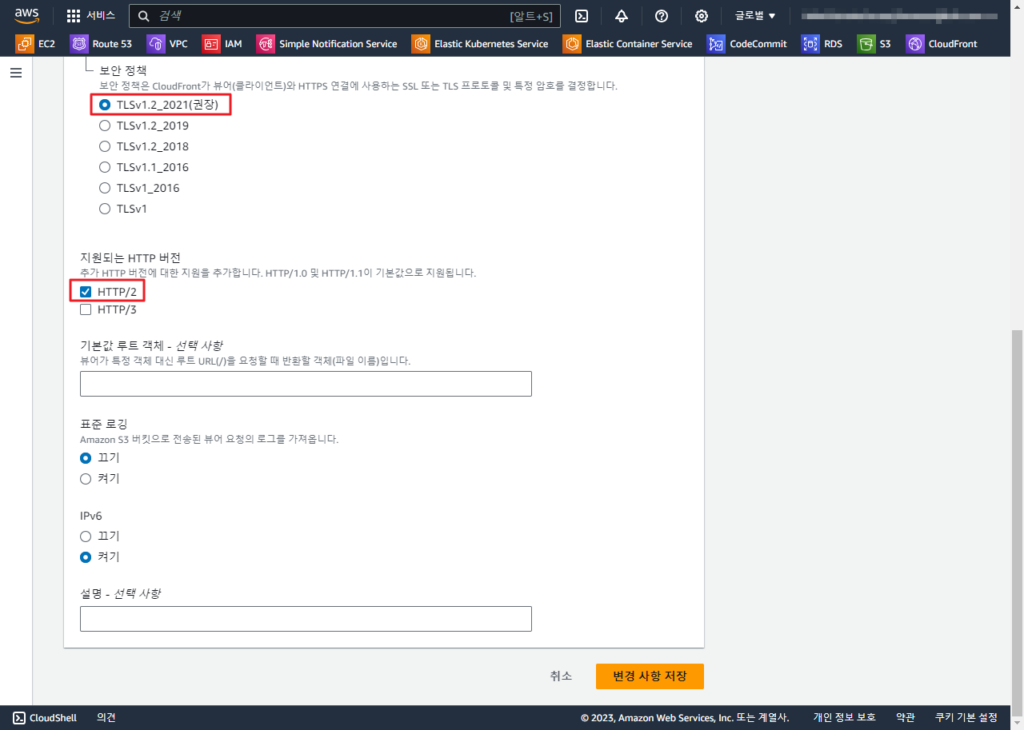Open CloudFront shortcut icon
Screen dimensions: 1024x730
(x=914, y=44)
